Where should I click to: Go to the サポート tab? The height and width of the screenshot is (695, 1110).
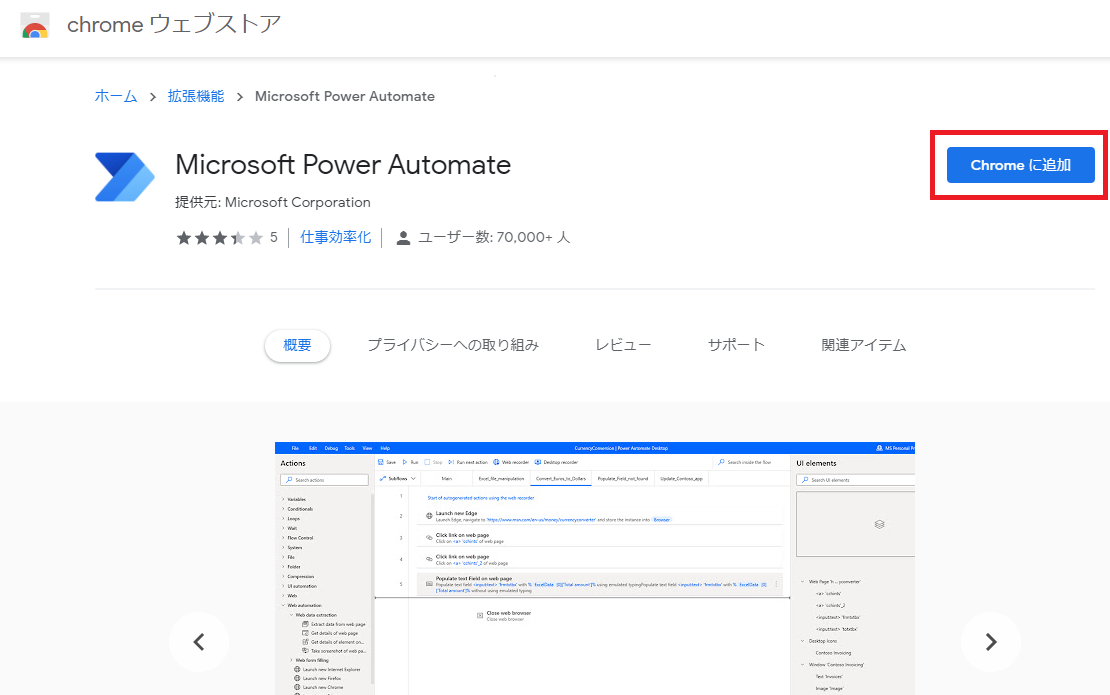[736, 345]
